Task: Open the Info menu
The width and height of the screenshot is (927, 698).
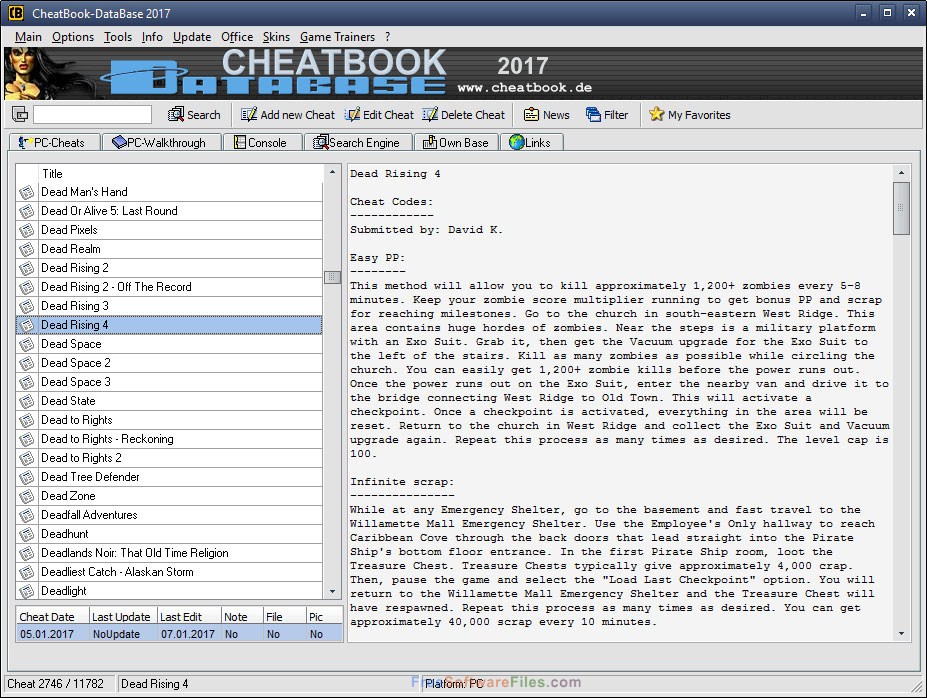Action: coord(152,37)
